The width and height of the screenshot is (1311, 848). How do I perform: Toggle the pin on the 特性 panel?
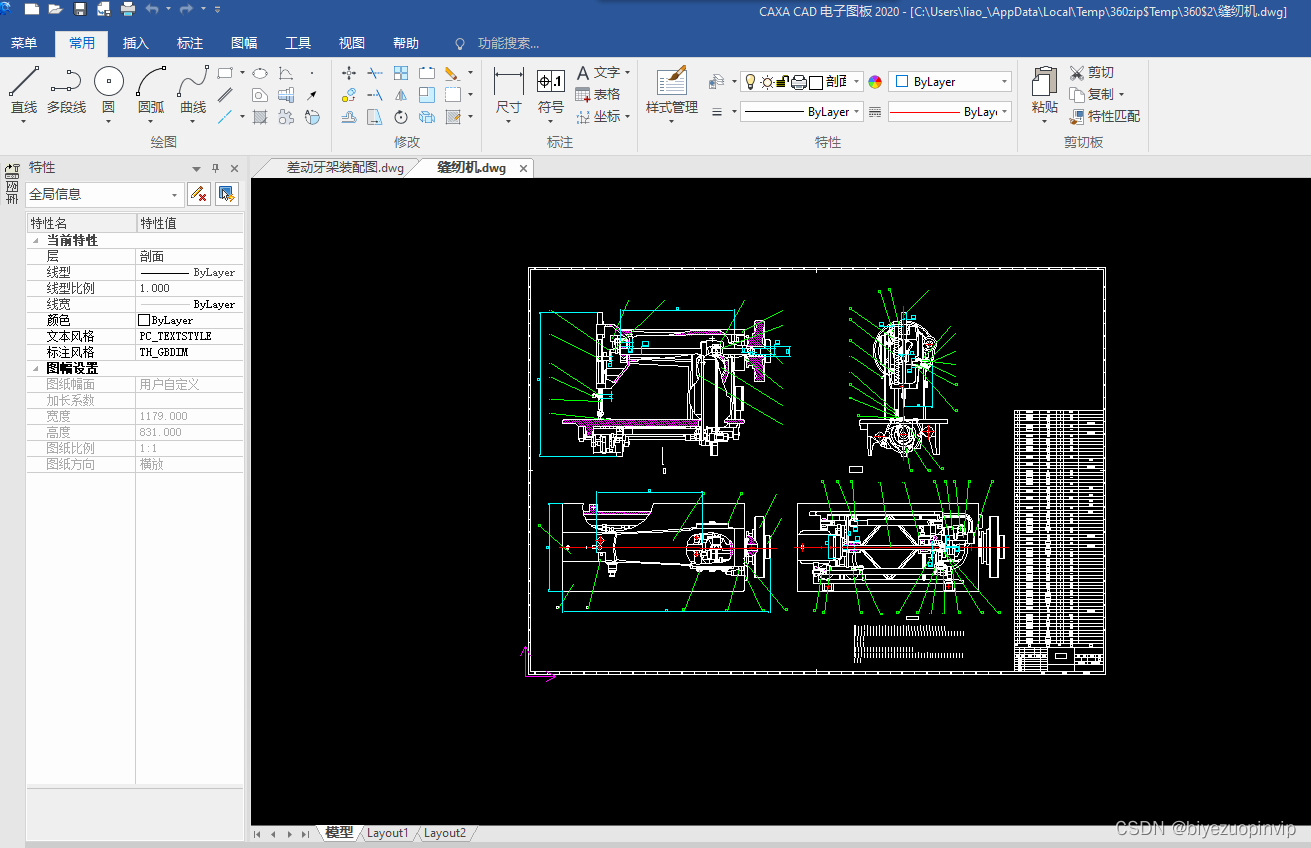215,168
